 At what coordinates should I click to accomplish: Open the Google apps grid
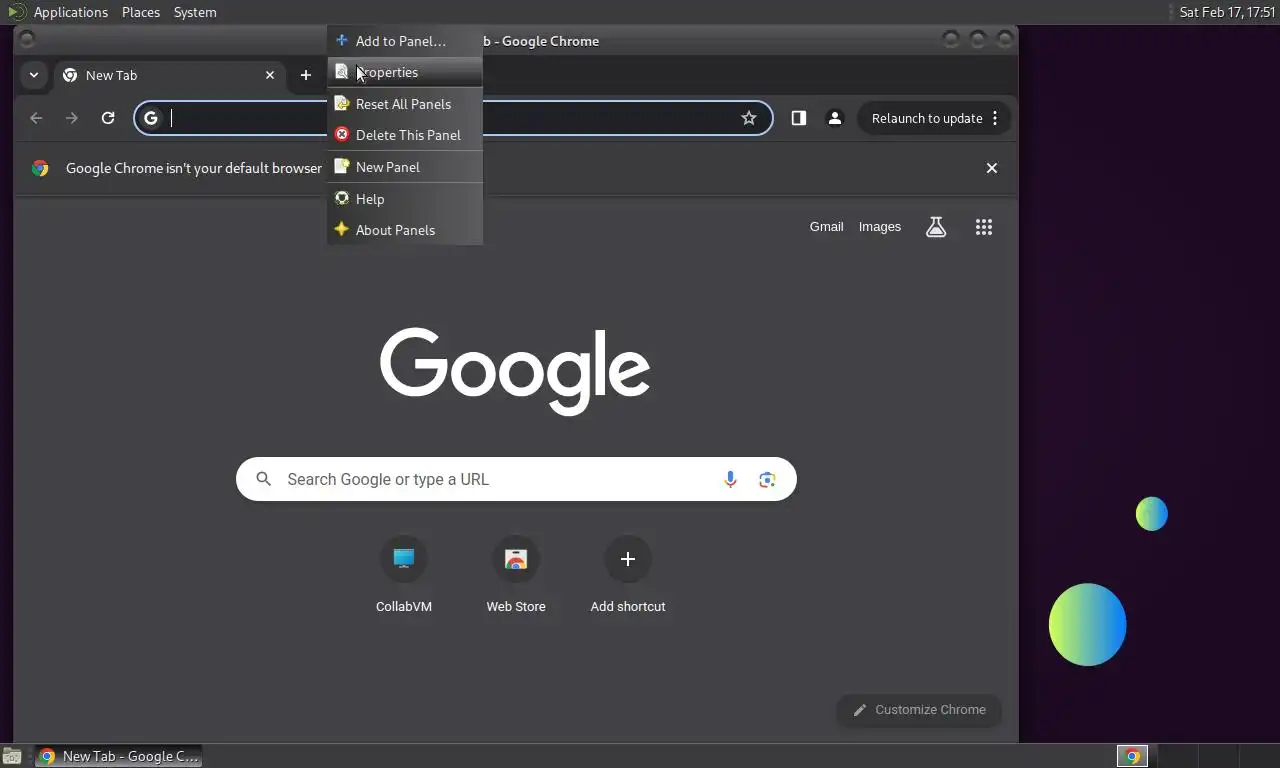pyautogui.click(x=984, y=227)
